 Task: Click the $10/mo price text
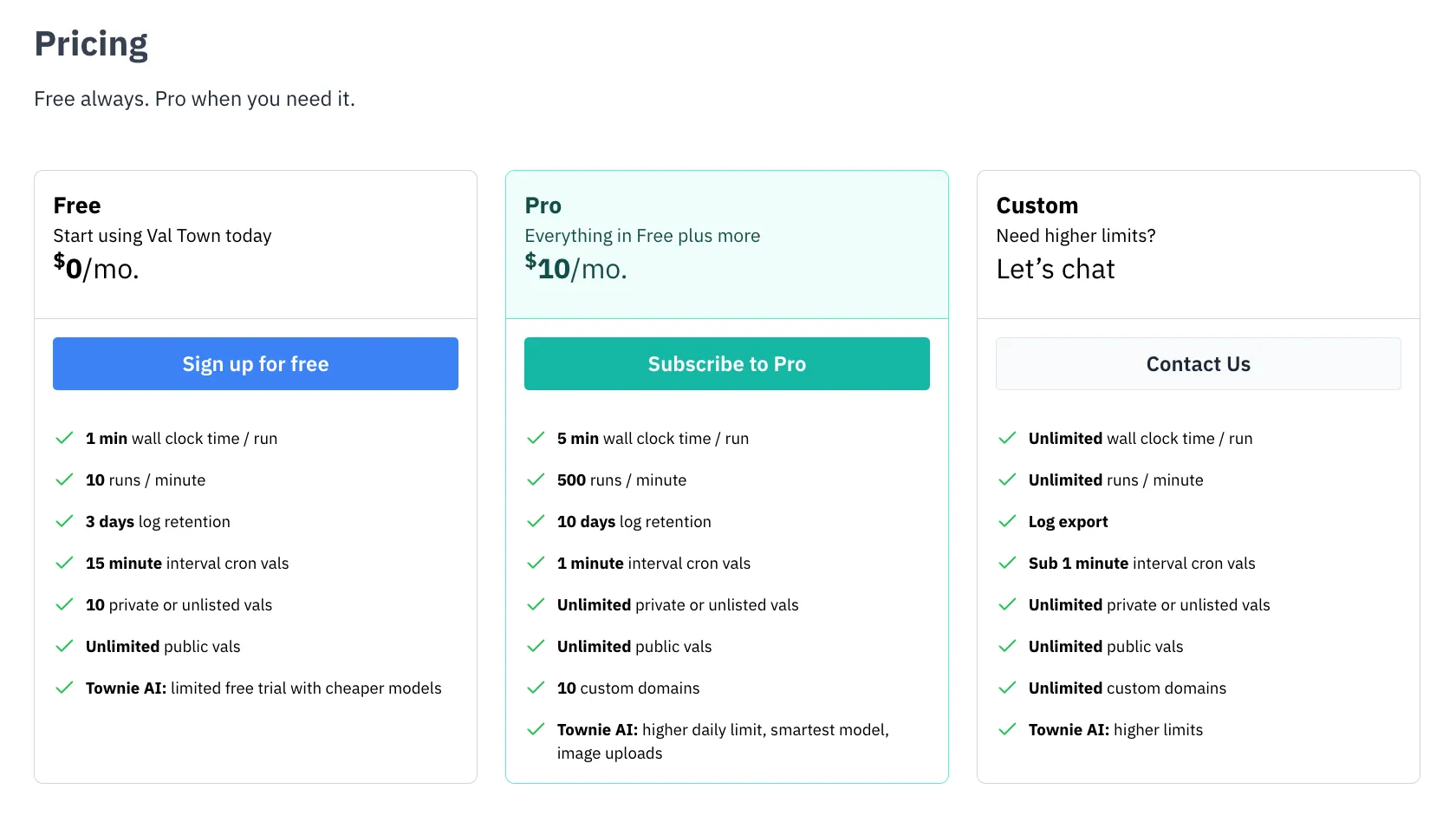575,268
